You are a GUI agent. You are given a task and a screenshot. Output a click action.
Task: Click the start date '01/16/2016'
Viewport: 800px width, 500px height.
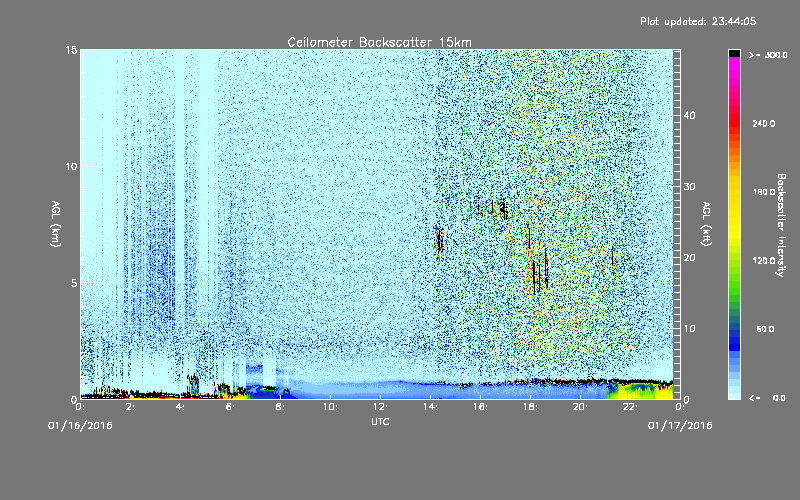pos(80,426)
